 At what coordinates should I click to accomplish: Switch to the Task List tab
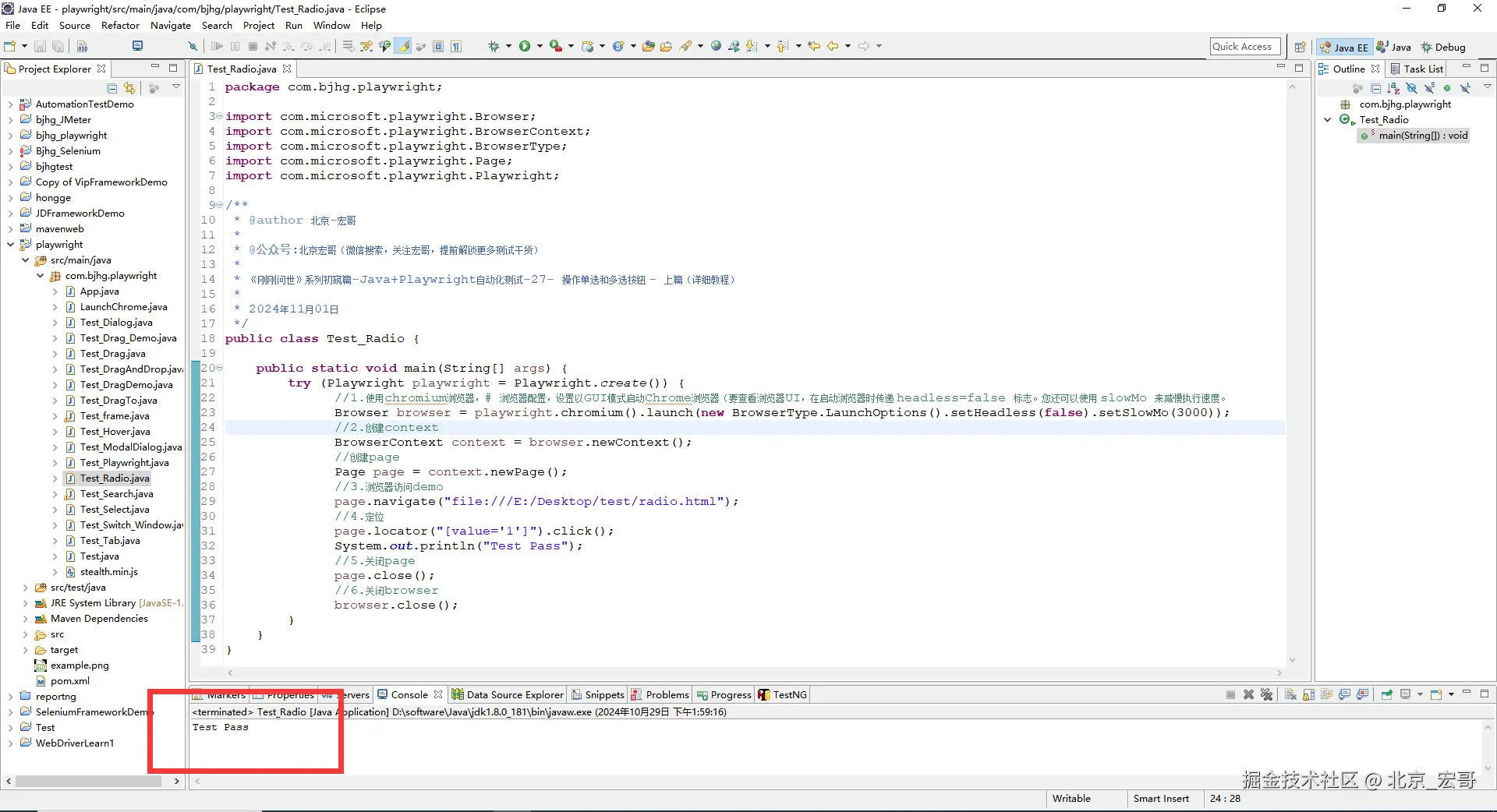1417,69
